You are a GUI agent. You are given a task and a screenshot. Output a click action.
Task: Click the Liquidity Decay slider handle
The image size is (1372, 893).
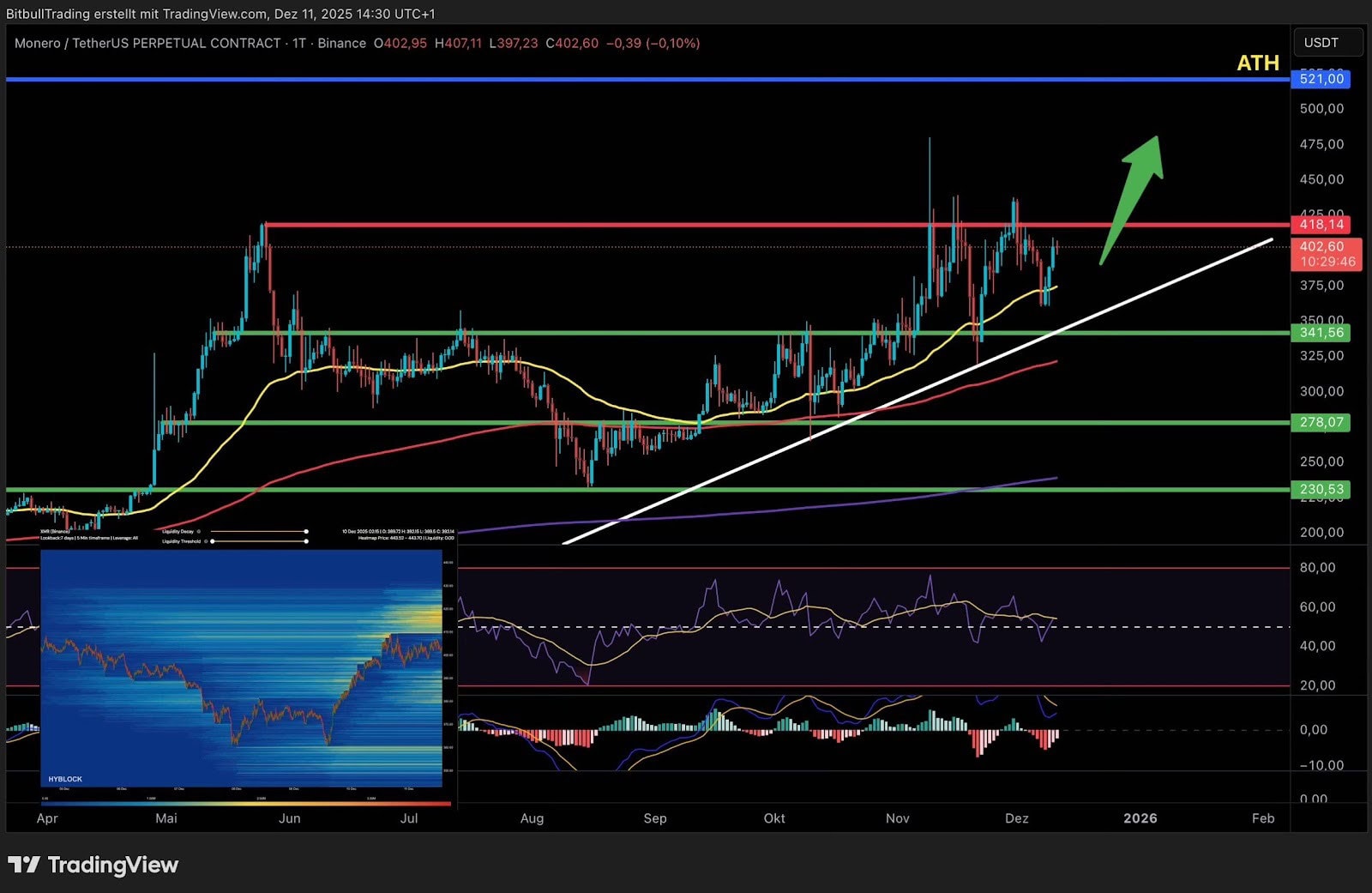[x=306, y=532]
